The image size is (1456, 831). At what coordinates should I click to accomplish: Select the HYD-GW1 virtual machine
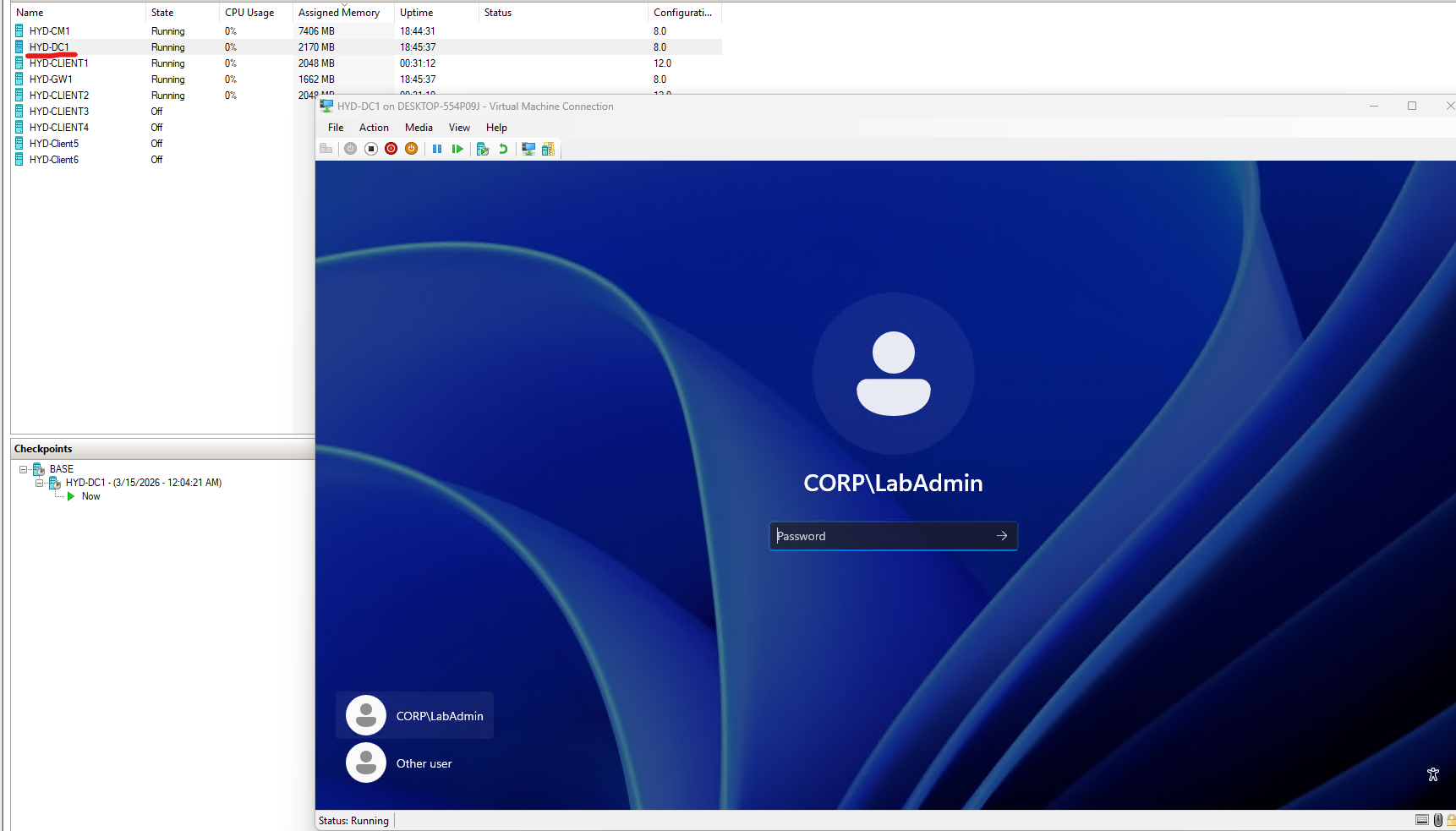[51, 79]
